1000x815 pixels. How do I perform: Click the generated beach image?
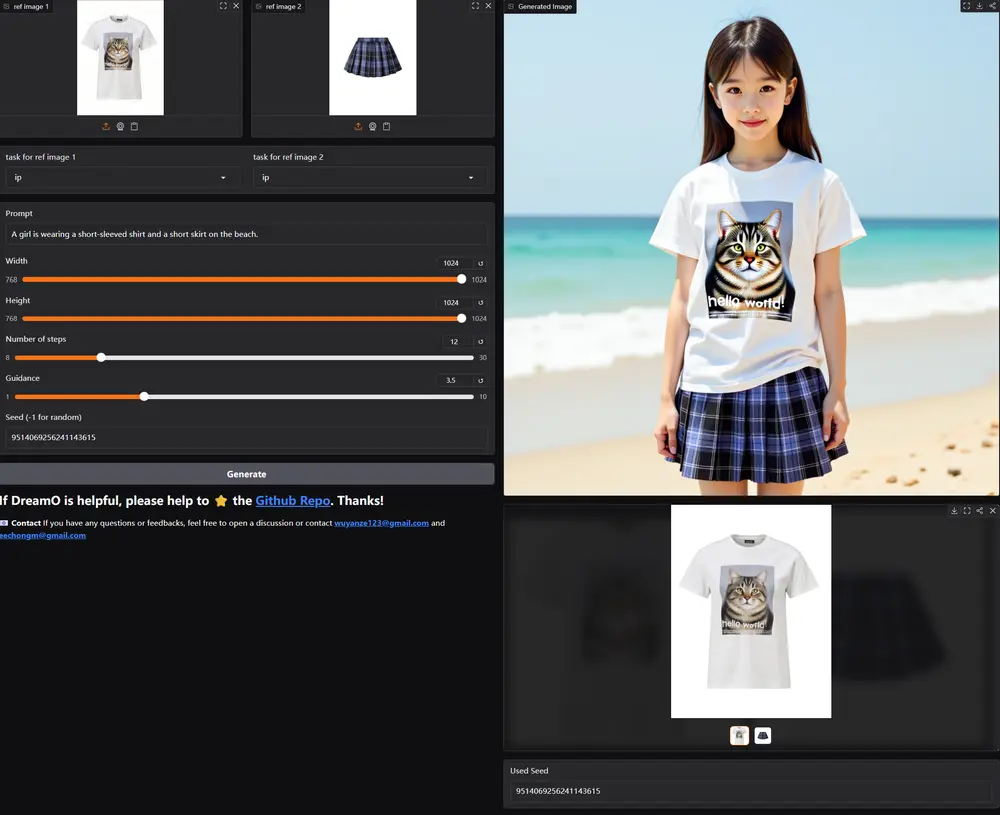pyautogui.click(x=751, y=247)
